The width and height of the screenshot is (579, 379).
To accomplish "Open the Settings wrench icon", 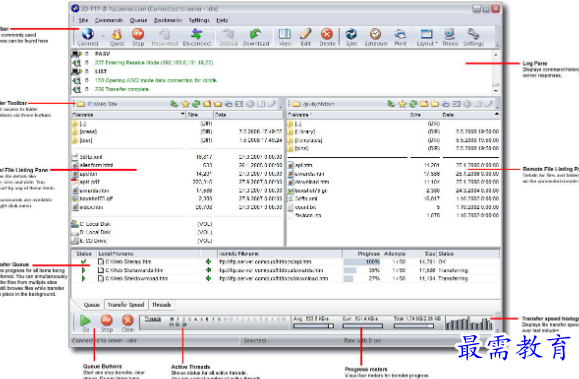I will click(x=473, y=34).
